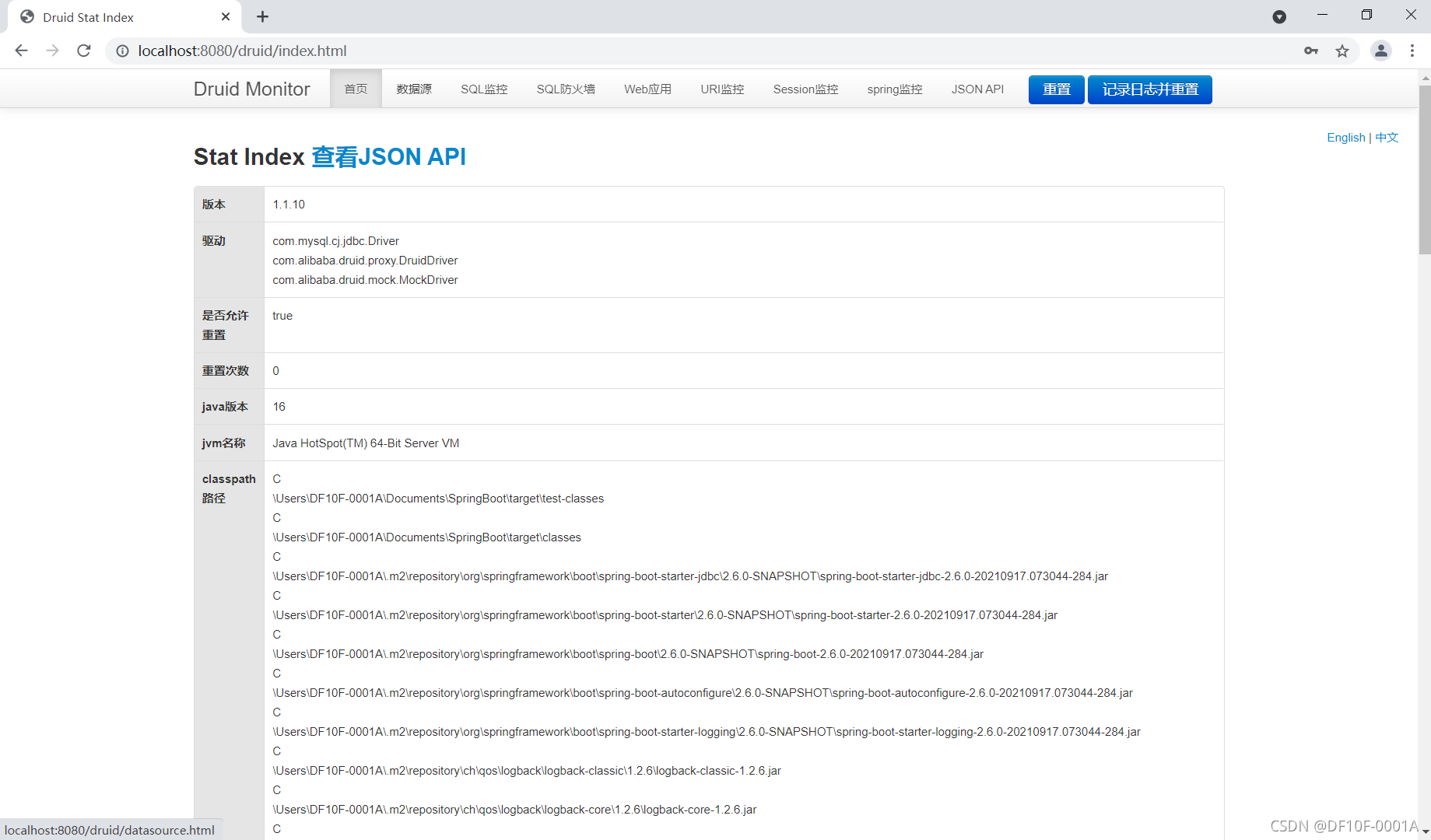This screenshot has height=840, width=1431.
Task: Click the 重置 reset button
Action: (x=1055, y=89)
